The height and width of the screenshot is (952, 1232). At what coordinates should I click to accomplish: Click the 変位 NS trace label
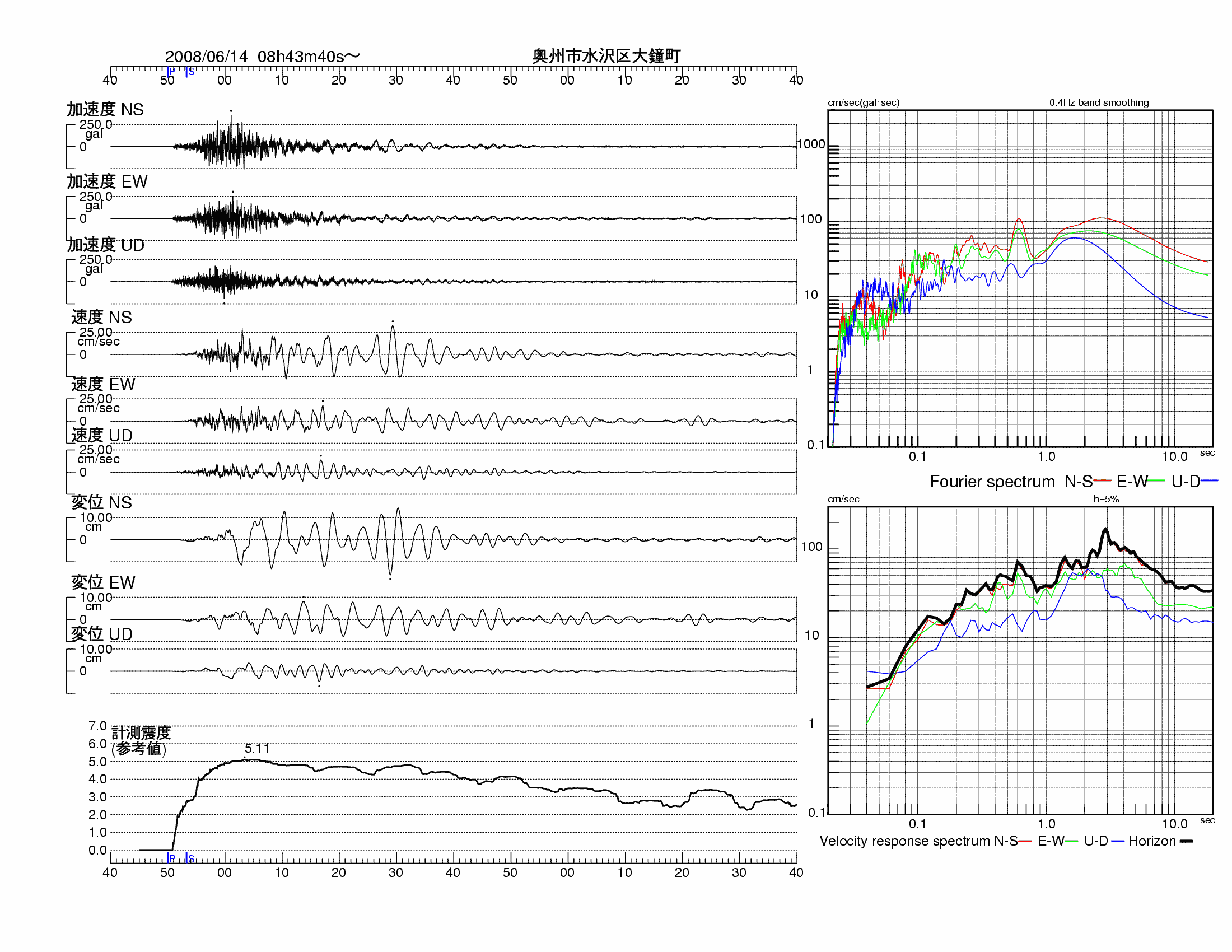pyautogui.click(x=101, y=502)
